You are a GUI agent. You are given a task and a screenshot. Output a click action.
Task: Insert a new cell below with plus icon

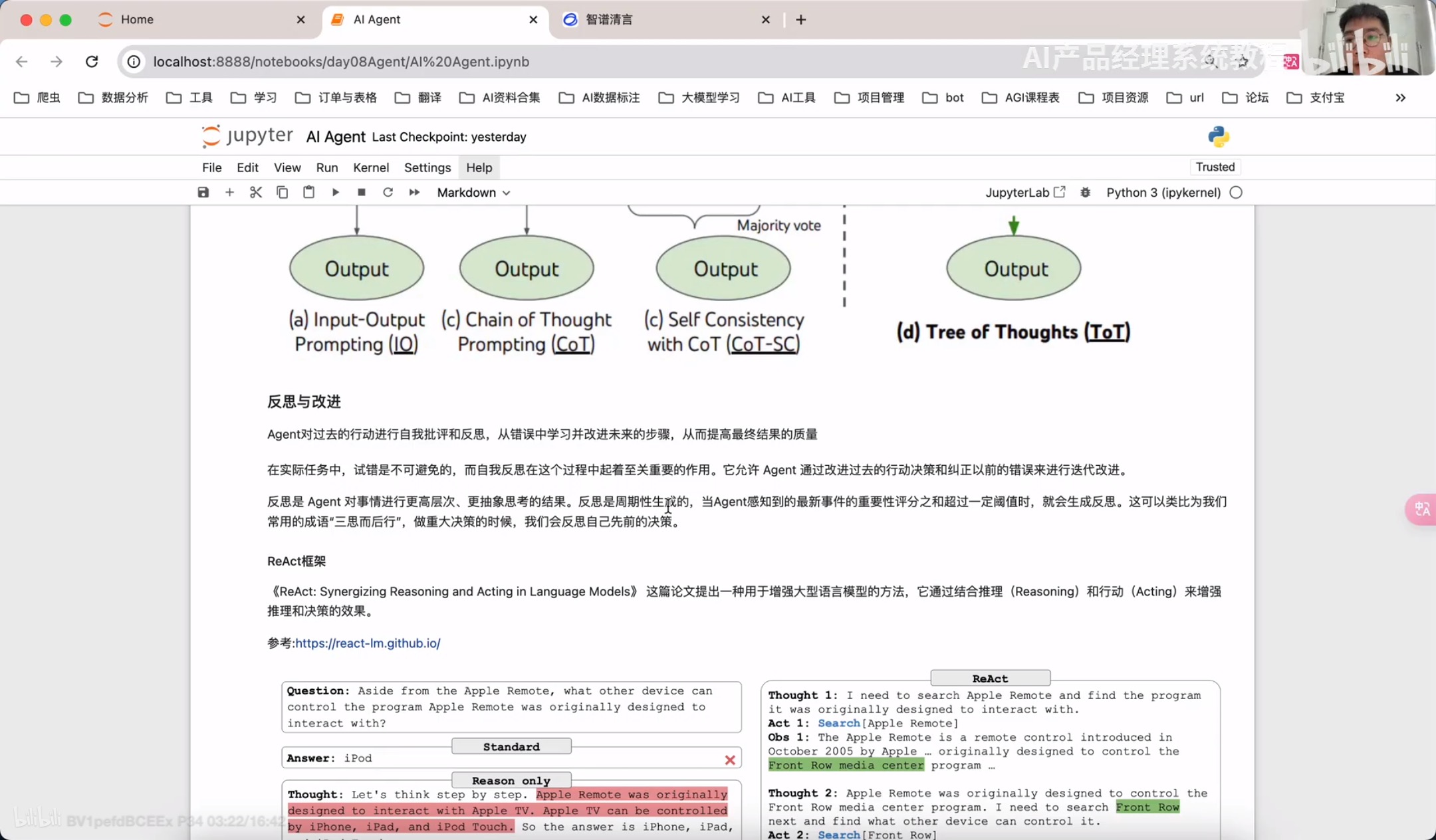point(229,193)
